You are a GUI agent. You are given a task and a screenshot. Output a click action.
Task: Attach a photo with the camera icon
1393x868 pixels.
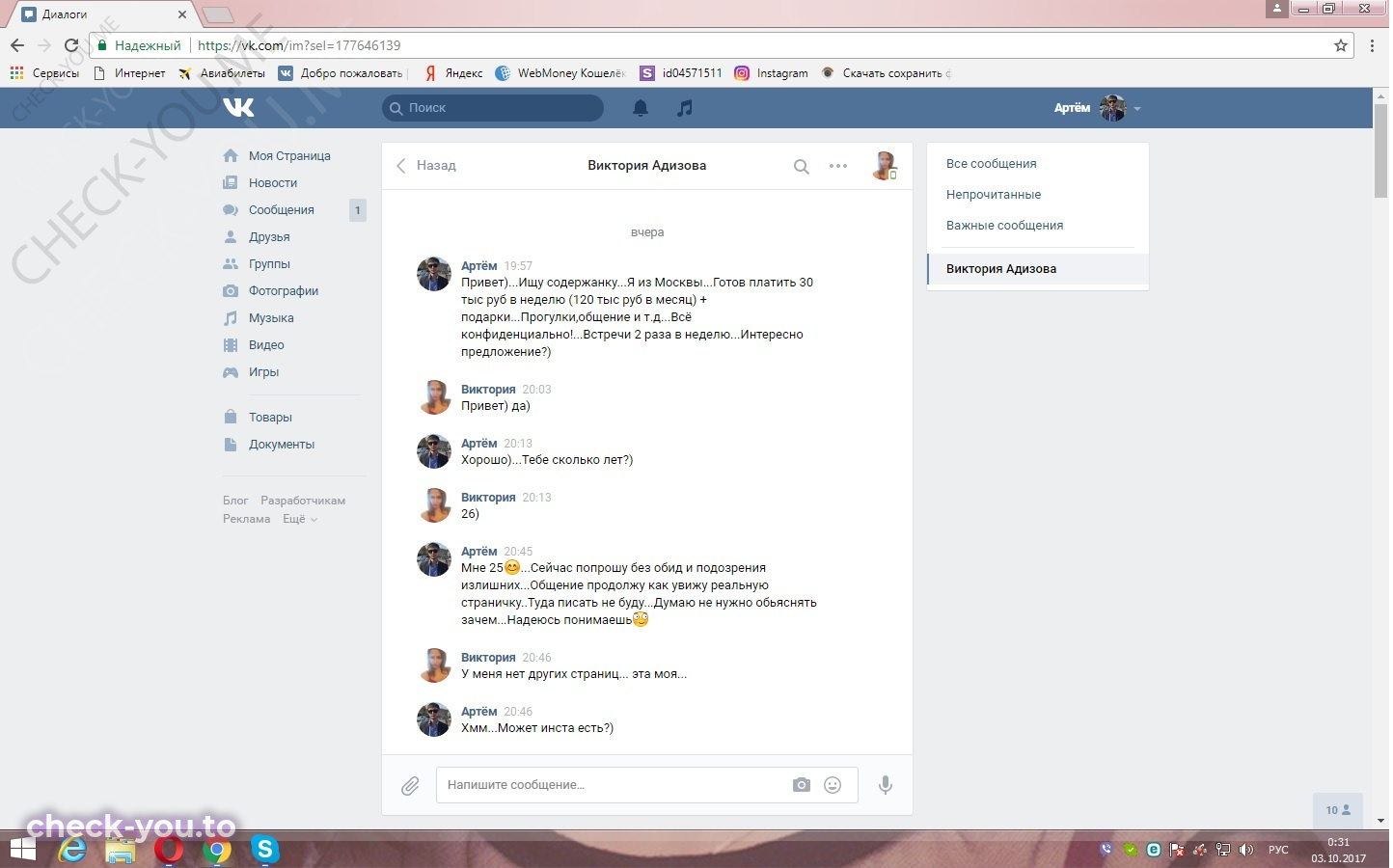click(x=802, y=785)
